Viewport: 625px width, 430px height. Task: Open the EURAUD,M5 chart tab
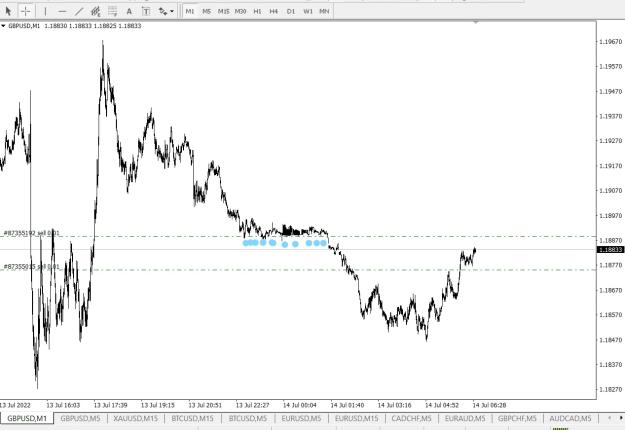click(465, 418)
